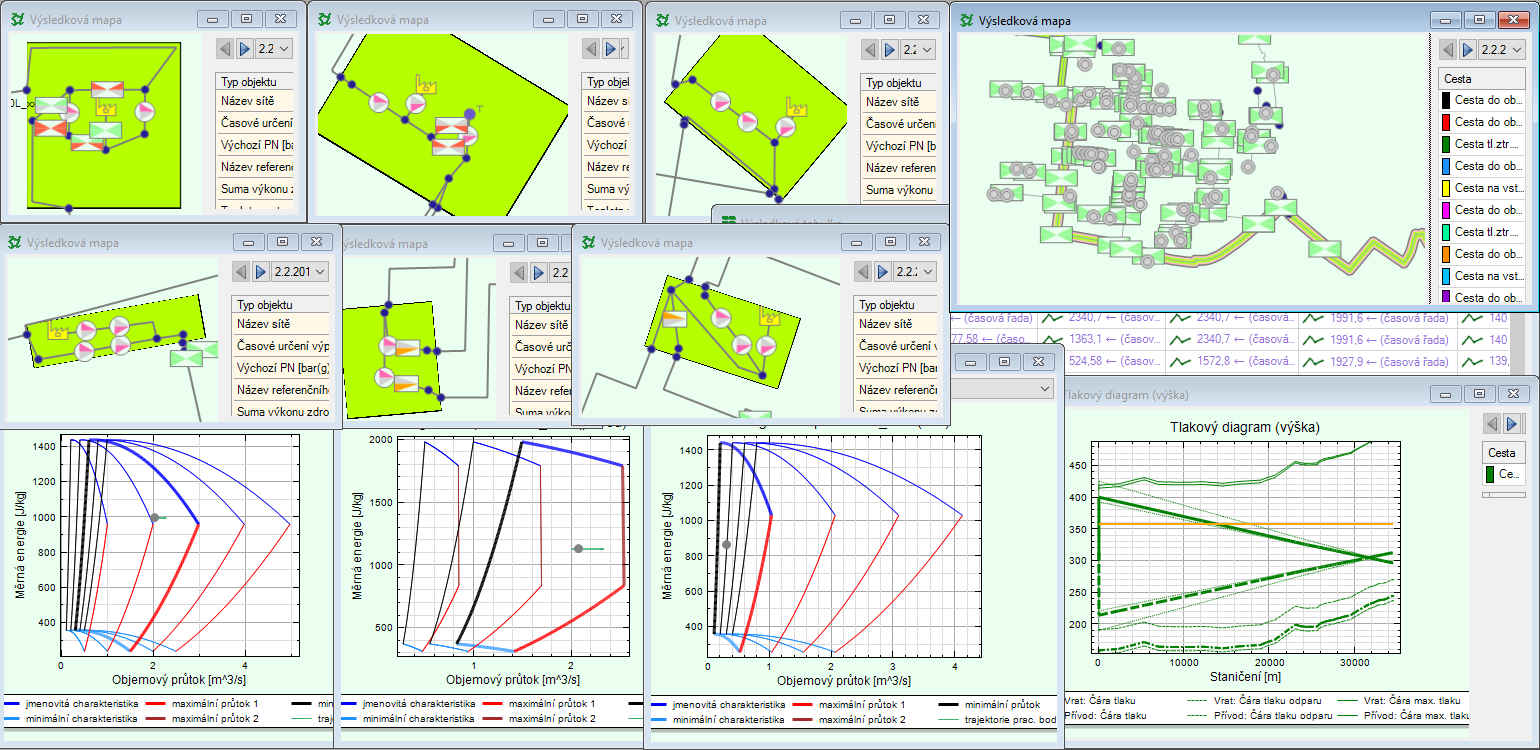
Task: Click next-step arrow in the 2.2.201 map window
Action: (x=261, y=271)
